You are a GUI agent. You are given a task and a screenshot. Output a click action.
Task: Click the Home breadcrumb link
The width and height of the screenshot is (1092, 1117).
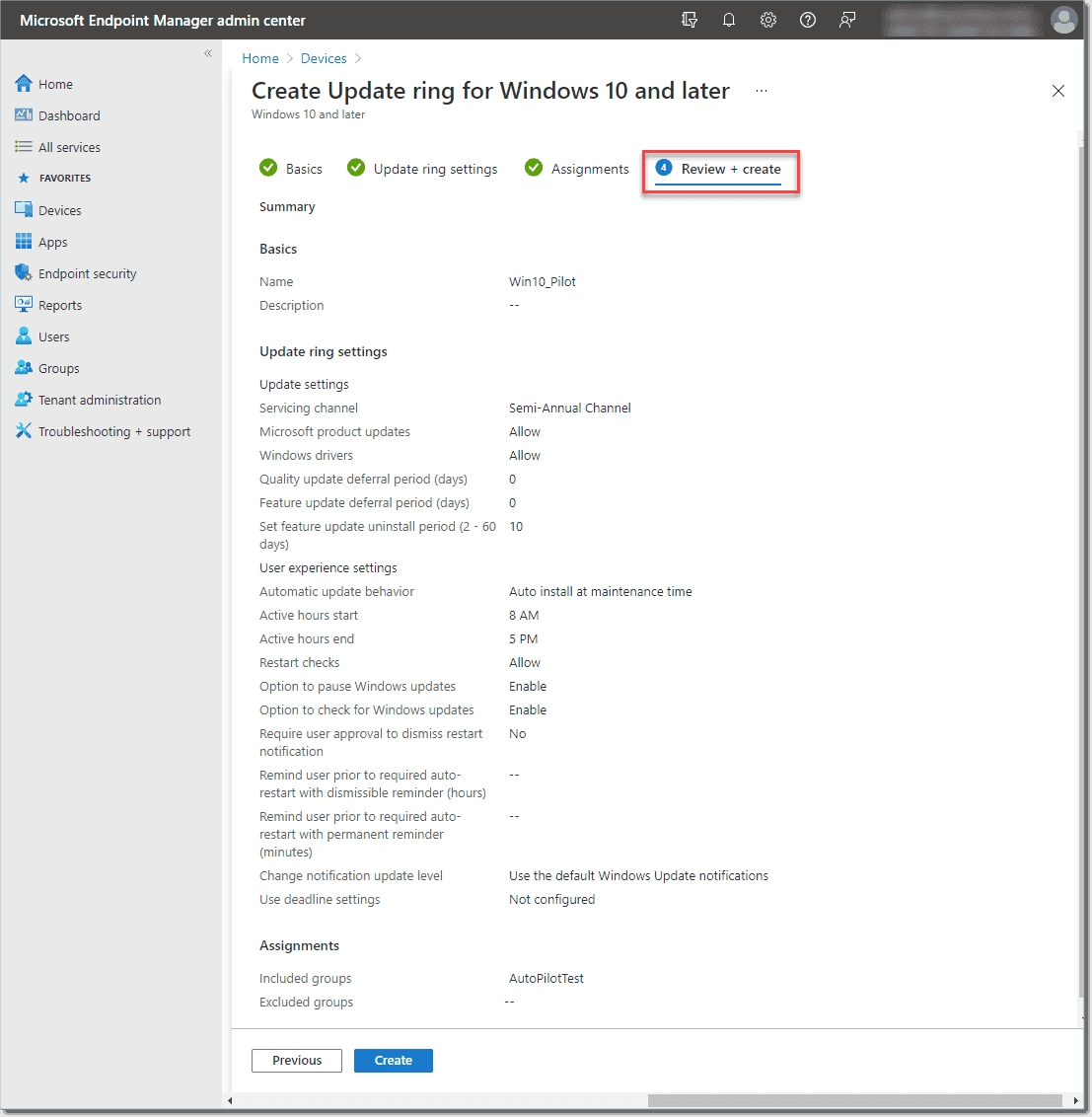tap(260, 58)
